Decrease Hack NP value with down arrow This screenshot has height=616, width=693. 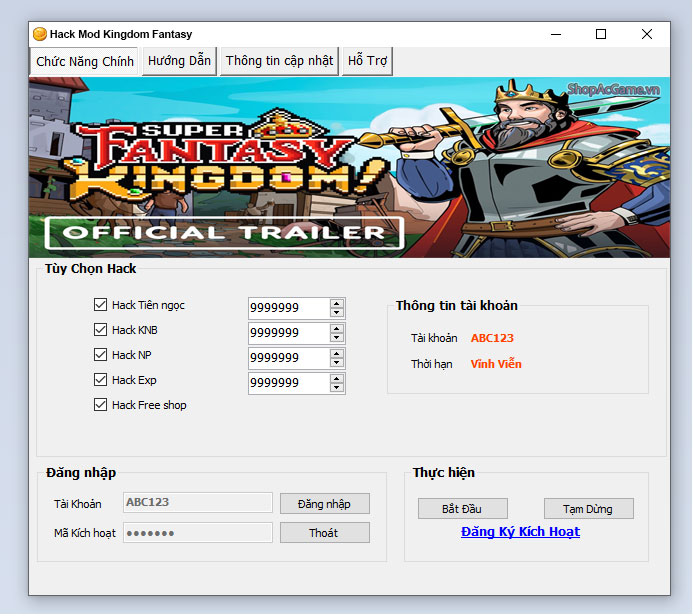pyautogui.click(x=337, y=363)
